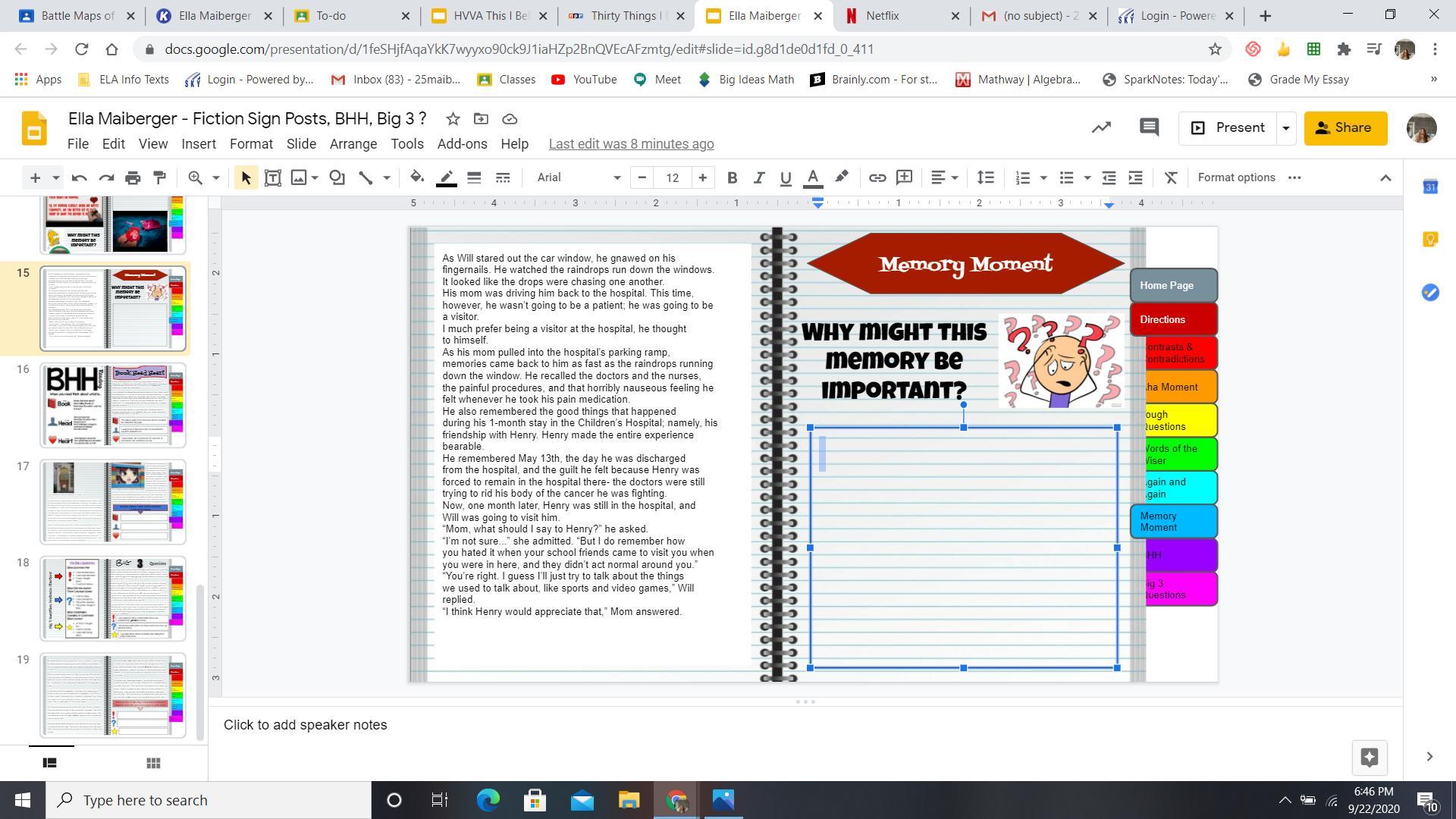Viewport: 1456px width, 819px height.
Task: Open the zoom level dropdown arrow
Action: tap(215, 177)
